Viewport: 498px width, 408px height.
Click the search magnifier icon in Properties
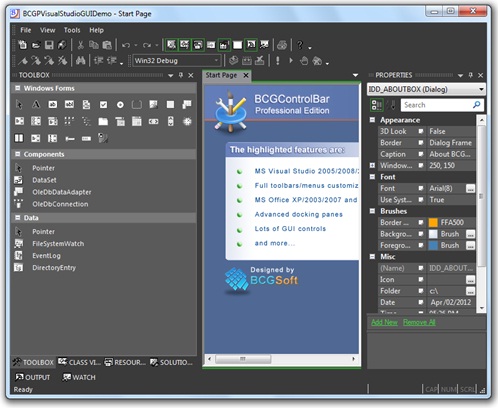click(x=477, y=105)
